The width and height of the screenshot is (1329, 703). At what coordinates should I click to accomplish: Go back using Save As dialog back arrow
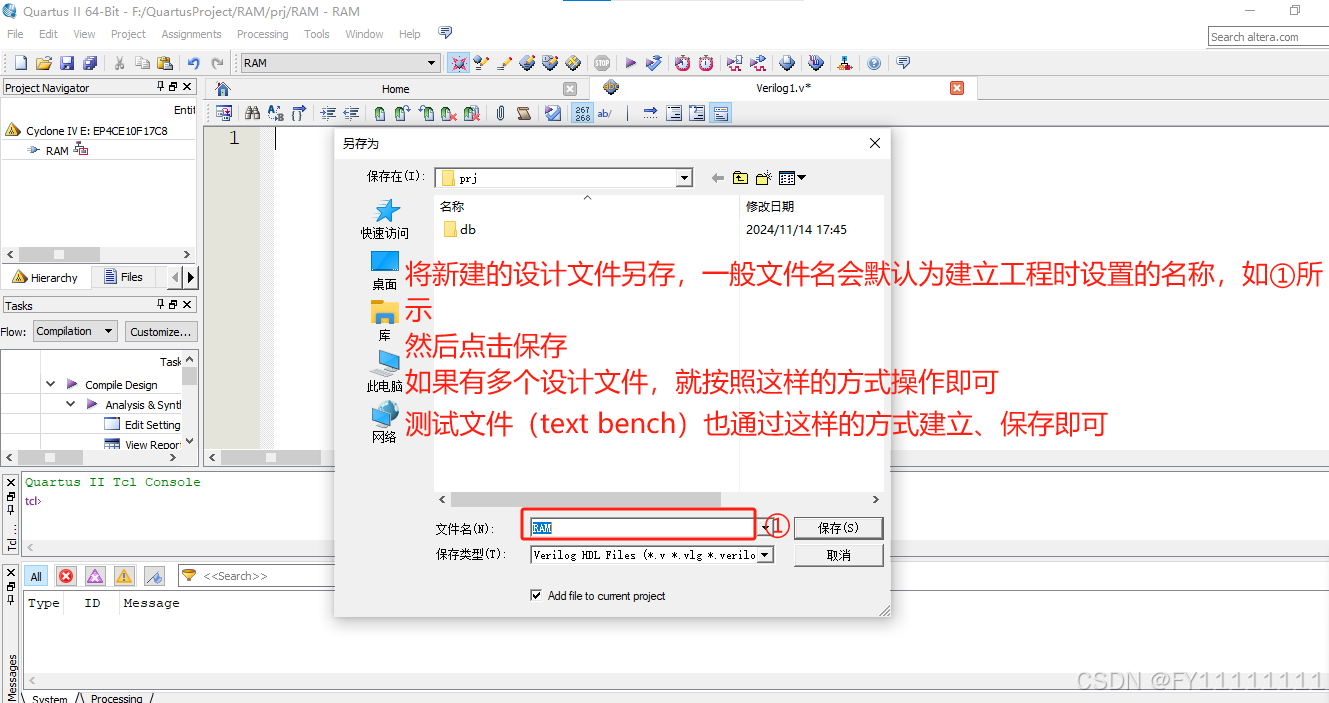click(717, 178)
